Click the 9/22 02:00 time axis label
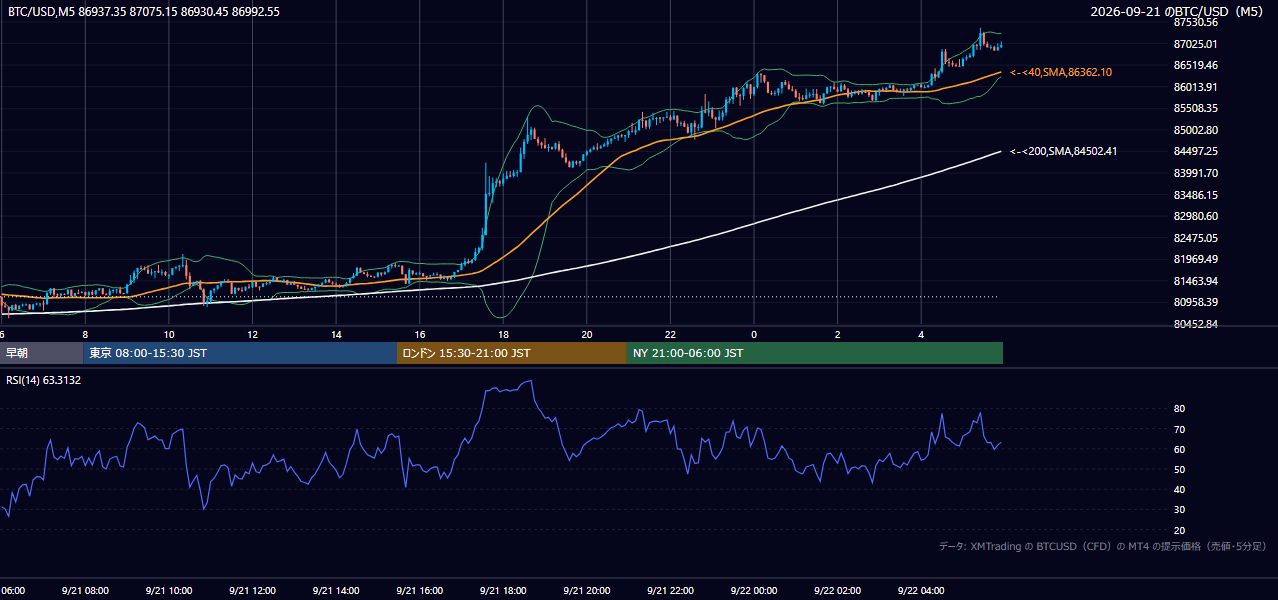The width and height of the screenshot is (1278, 600). tap(837, 591)
